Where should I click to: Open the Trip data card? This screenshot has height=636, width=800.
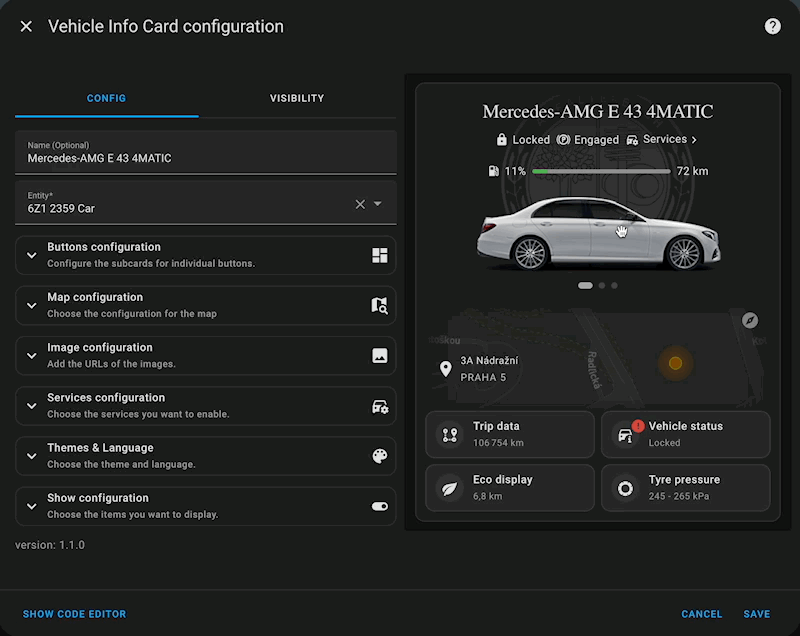(x=510, y=435)
